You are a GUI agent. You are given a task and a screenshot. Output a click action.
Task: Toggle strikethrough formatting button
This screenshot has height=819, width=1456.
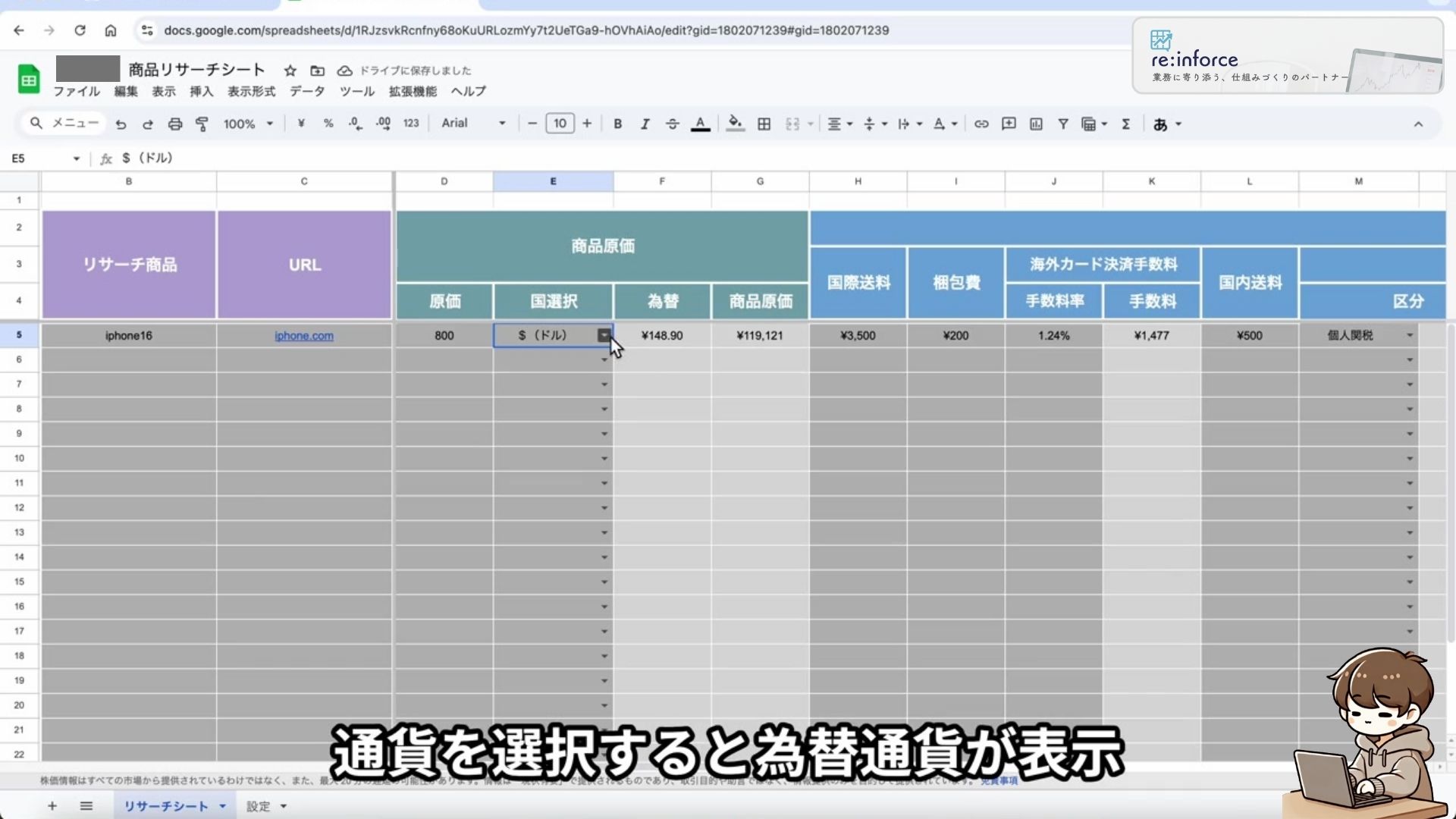point(672,124)
